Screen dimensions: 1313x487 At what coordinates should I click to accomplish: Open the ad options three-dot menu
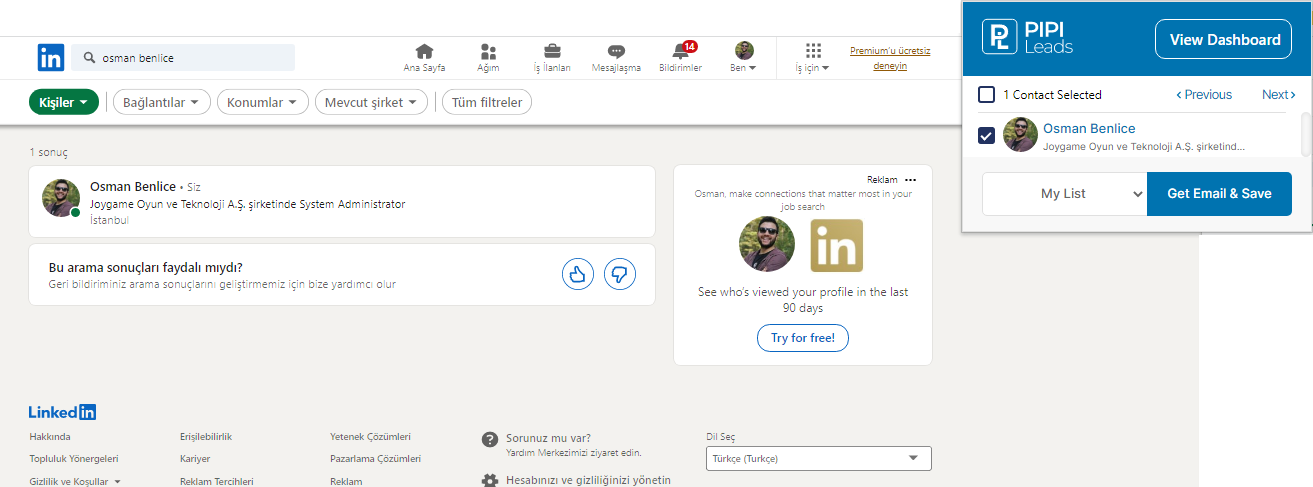point(910,180)
